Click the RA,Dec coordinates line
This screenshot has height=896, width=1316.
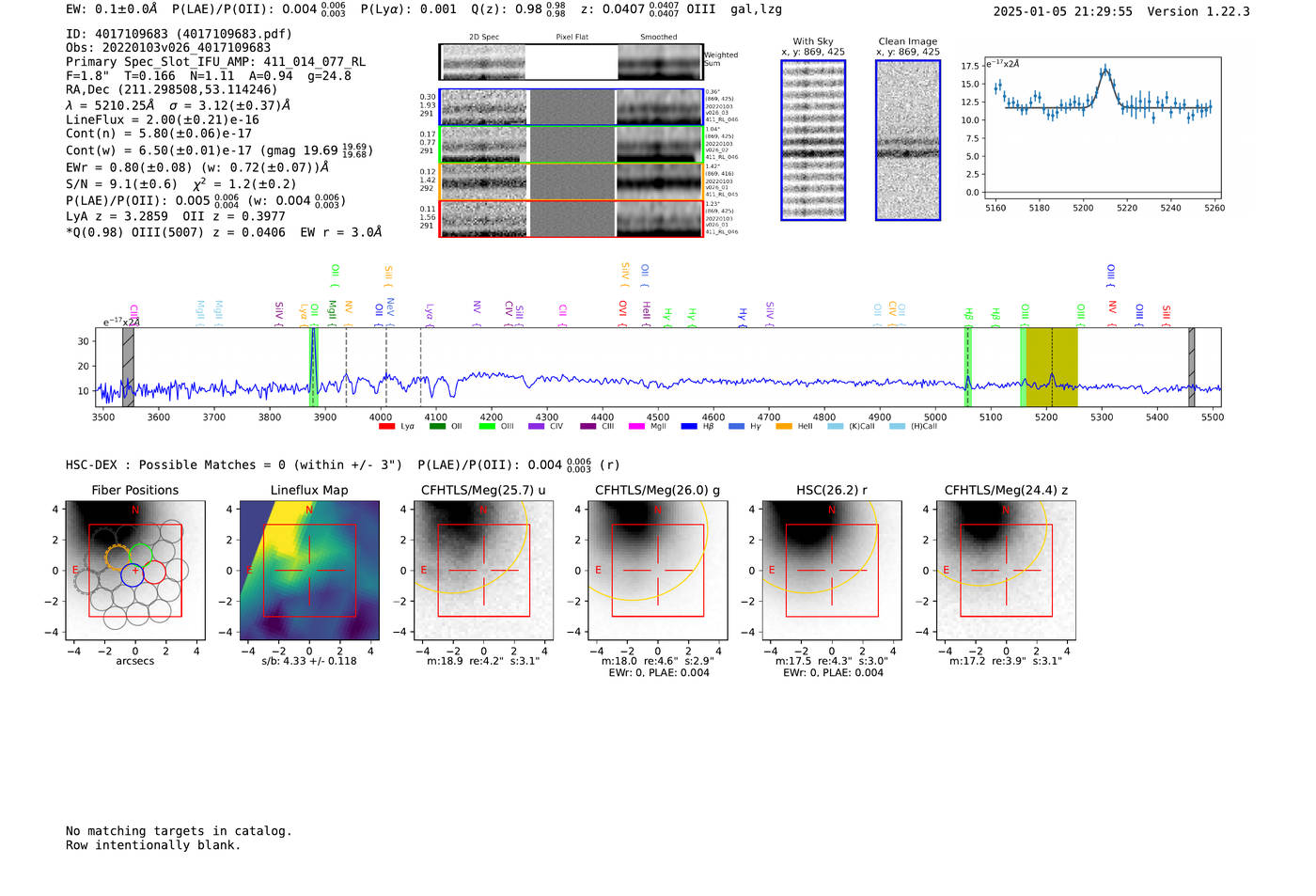tap(172, 90)
